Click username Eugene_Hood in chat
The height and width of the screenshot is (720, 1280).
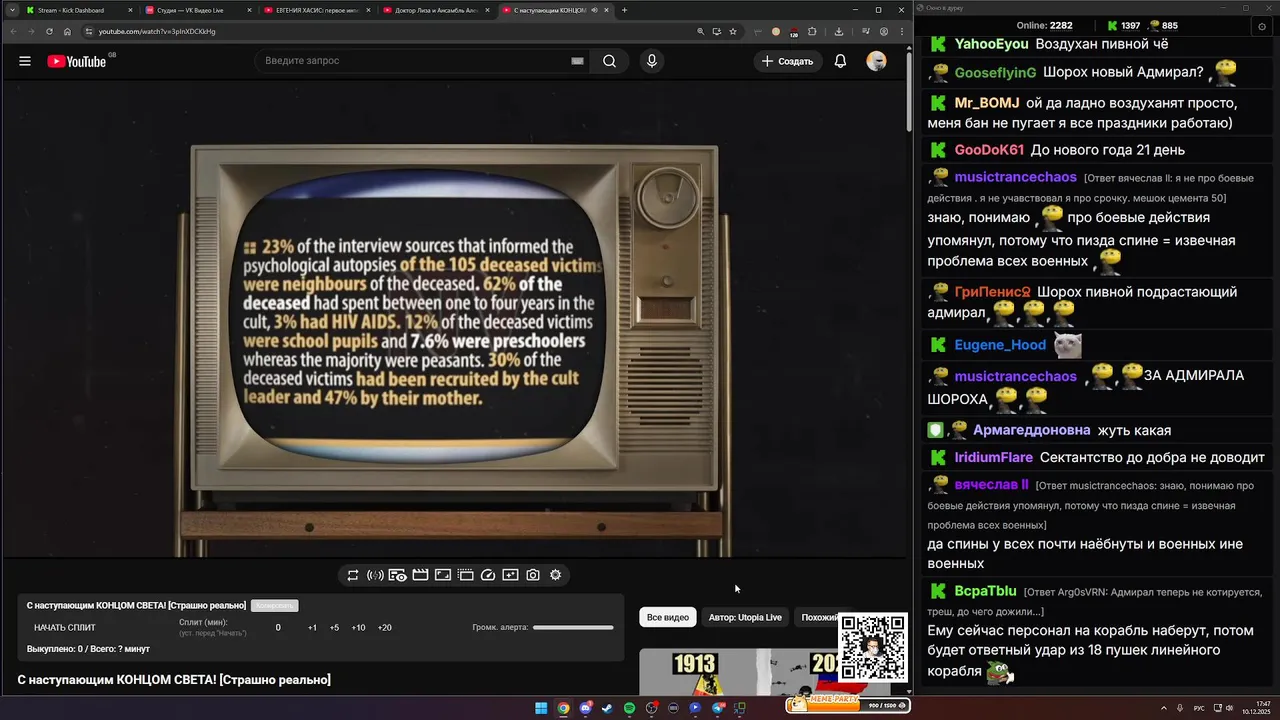tap(1000, 345)
